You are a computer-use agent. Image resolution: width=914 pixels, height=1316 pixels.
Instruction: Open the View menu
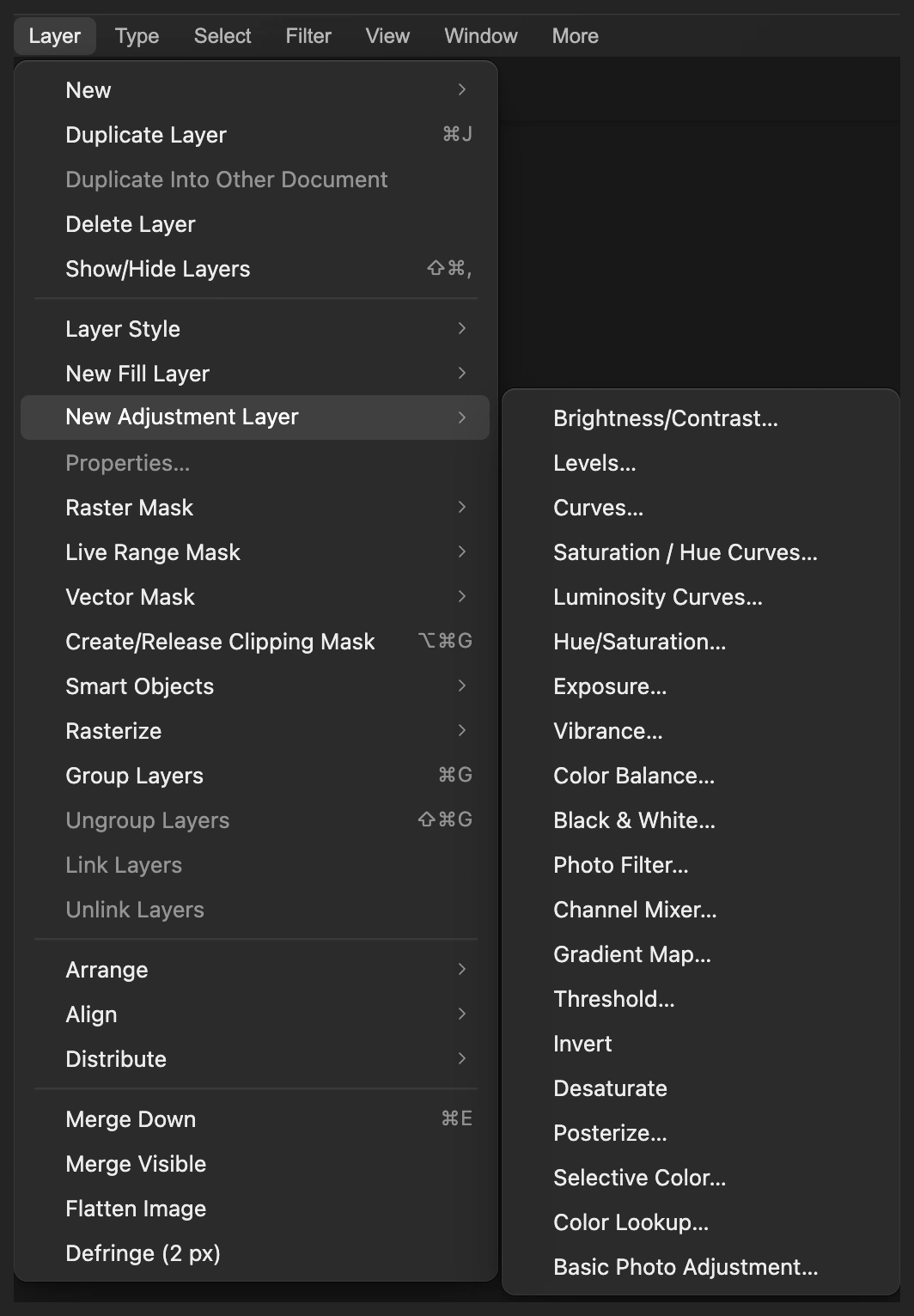pos(387,36)
